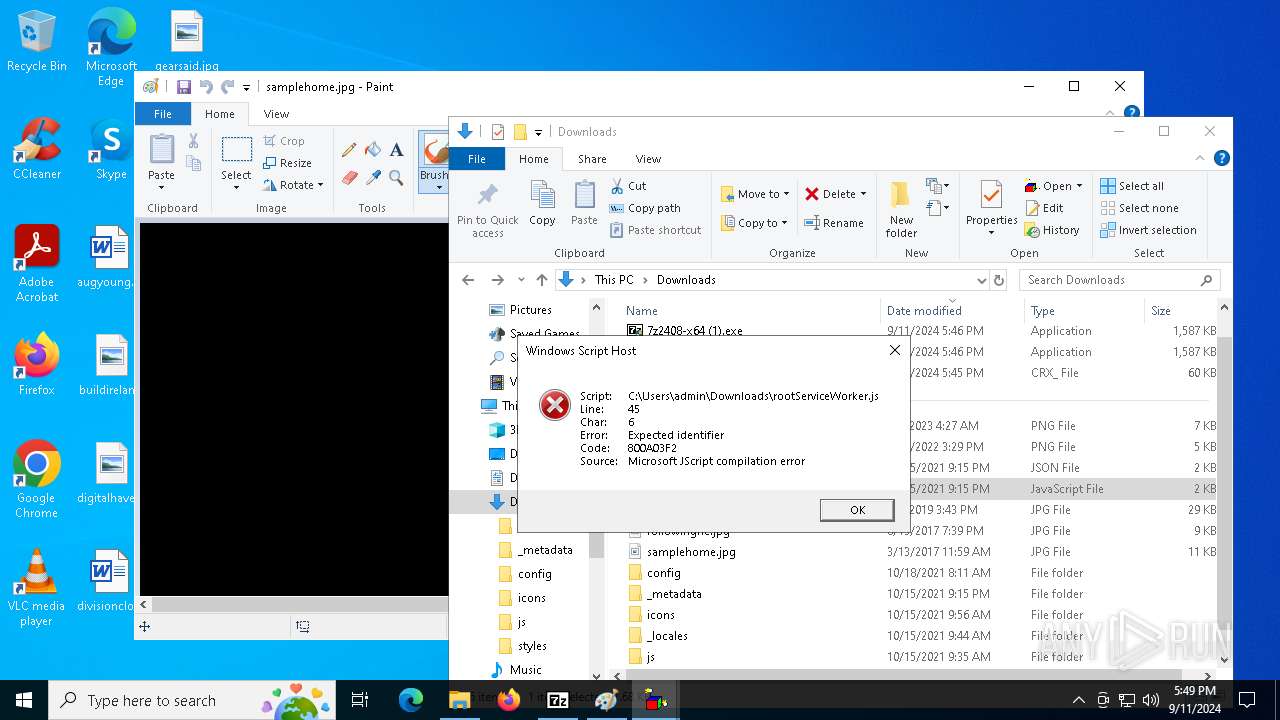The width and height of the screenshot is (1280, 720).
Task: Open the Paste dropdown arrow in Paint
Action: pyautogui.click(x=161, y=187)
